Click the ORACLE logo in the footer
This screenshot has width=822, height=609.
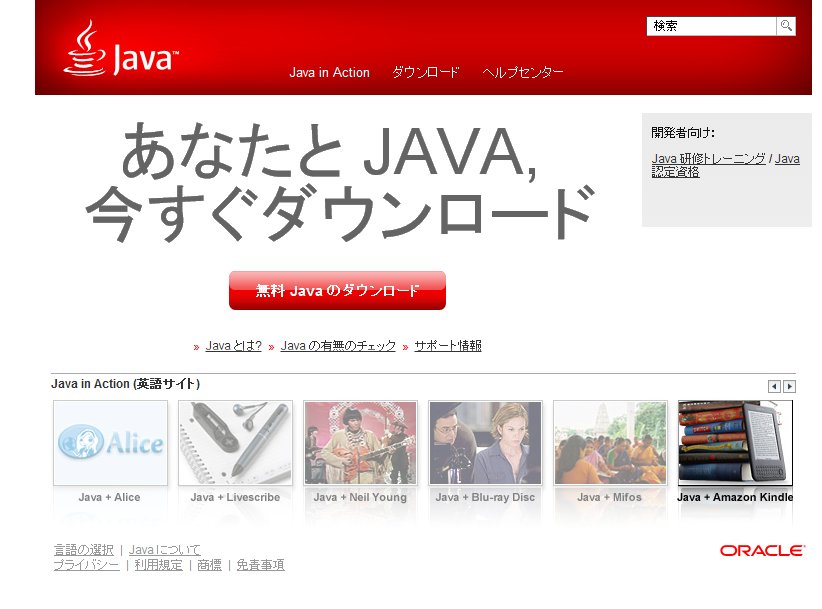point(763,549)
